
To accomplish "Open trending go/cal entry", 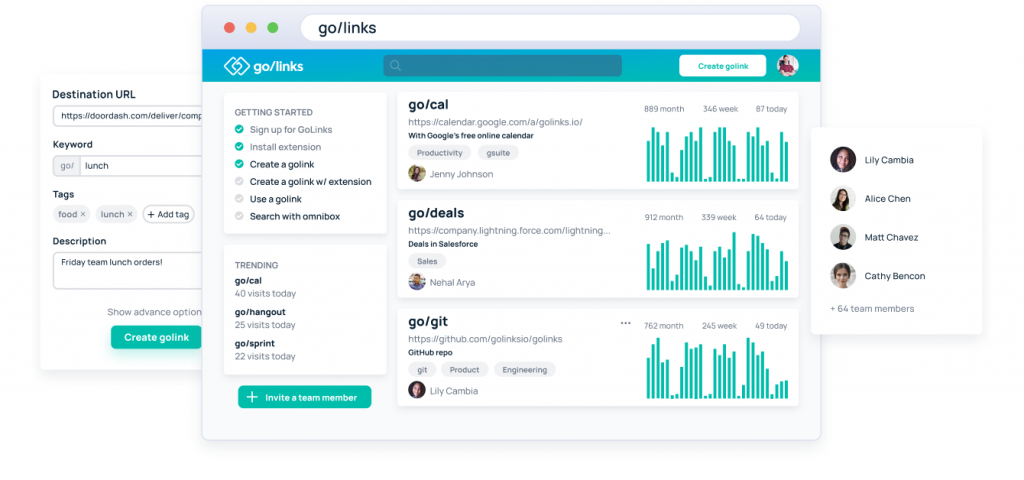I will click(x=248, y=281).
